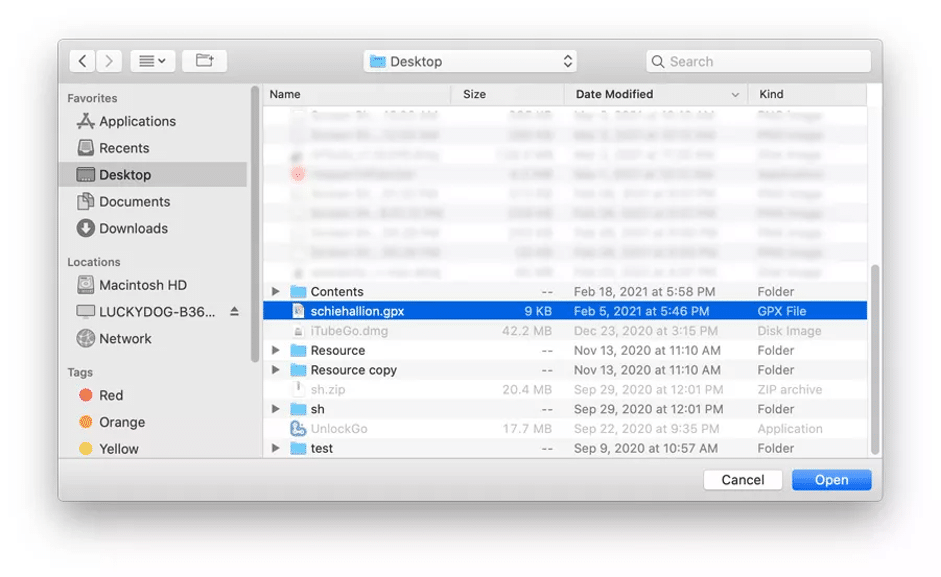Click the back navigation arrow
941x577 pixels.
pyautogui.click(x=83, y=61)
